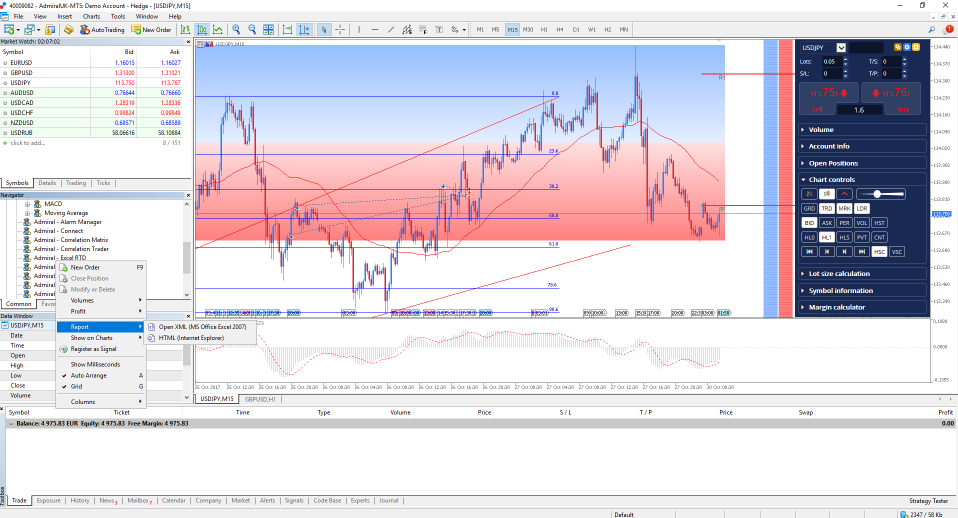
Task: Toggle Grid option in context menu
Action: 101,387
